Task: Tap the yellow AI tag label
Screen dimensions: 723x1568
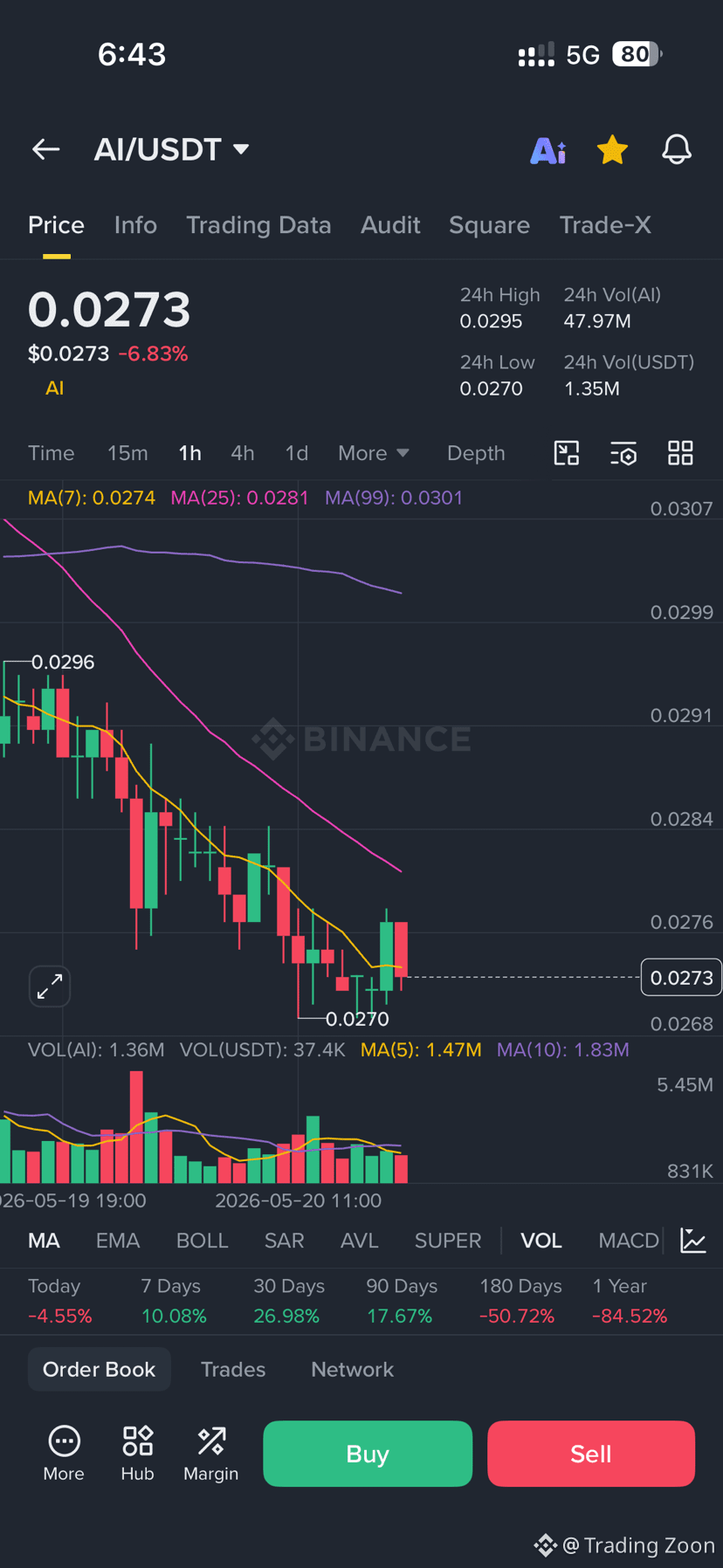Action: point(54,389)
